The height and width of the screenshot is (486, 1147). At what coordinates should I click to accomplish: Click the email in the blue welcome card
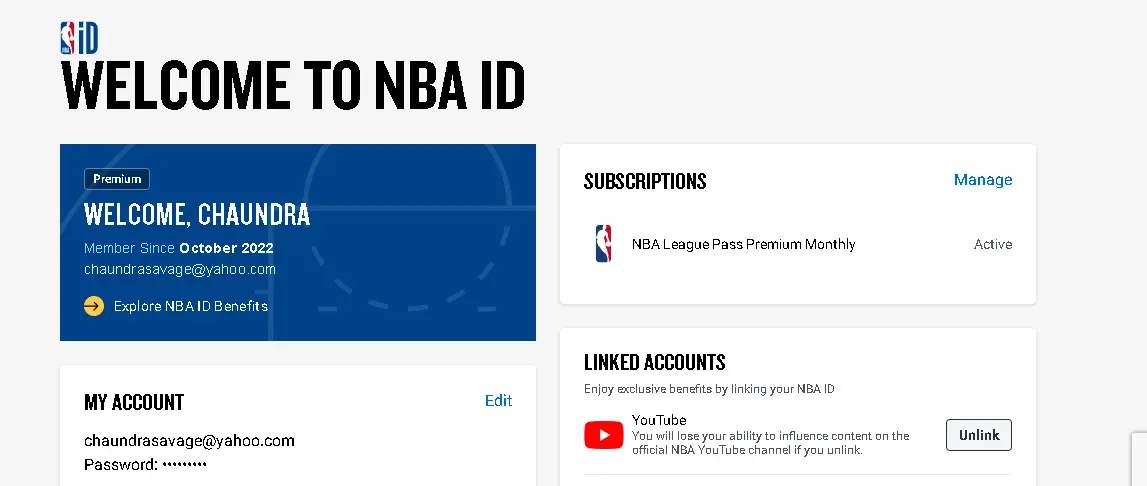tap(180, 269)
